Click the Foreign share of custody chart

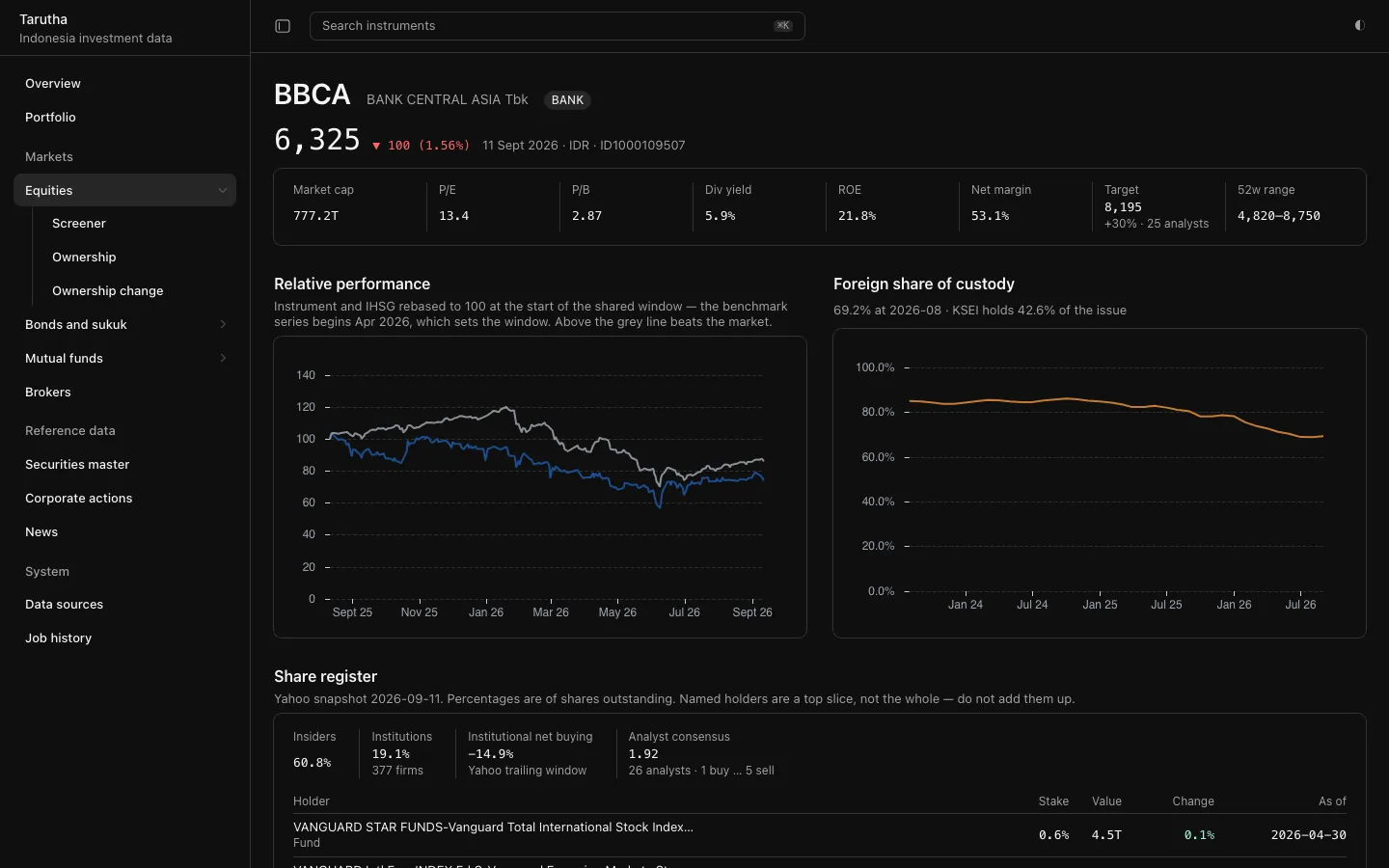point(1100,483)
